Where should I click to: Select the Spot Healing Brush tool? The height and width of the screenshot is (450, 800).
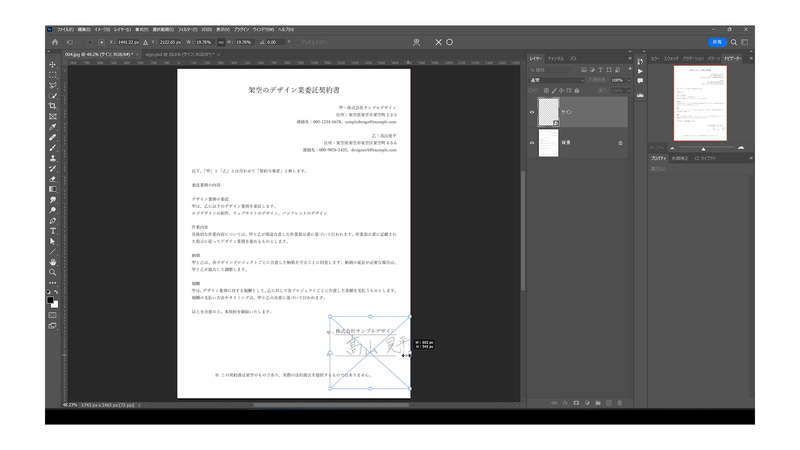click(x=53, y=137)
